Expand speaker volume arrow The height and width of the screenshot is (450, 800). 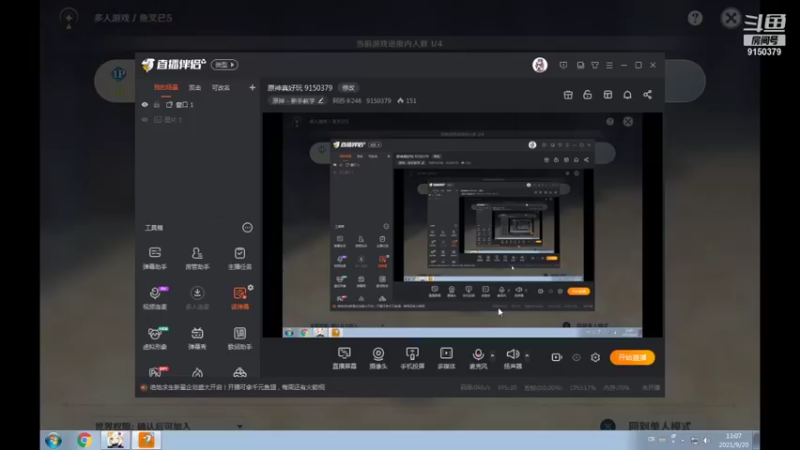pos(527,355)
